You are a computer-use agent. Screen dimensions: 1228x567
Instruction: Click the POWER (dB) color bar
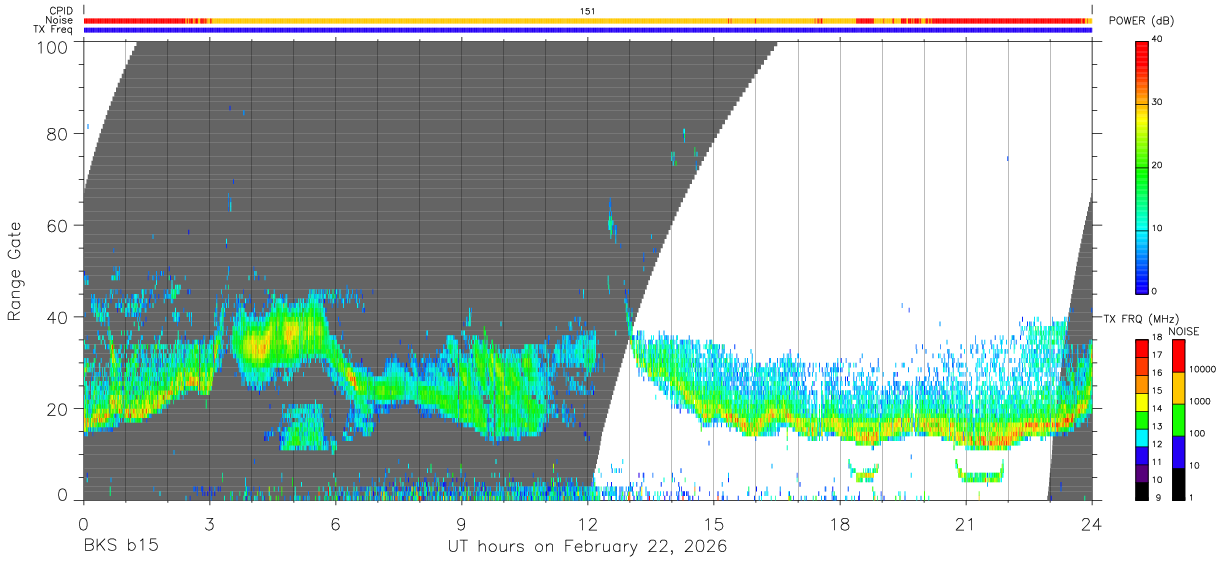pos(1142,166)
